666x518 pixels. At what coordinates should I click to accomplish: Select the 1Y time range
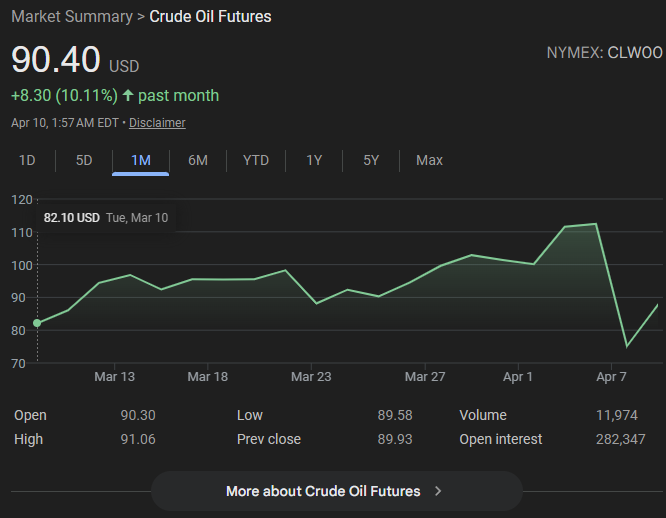click(314, 160)
